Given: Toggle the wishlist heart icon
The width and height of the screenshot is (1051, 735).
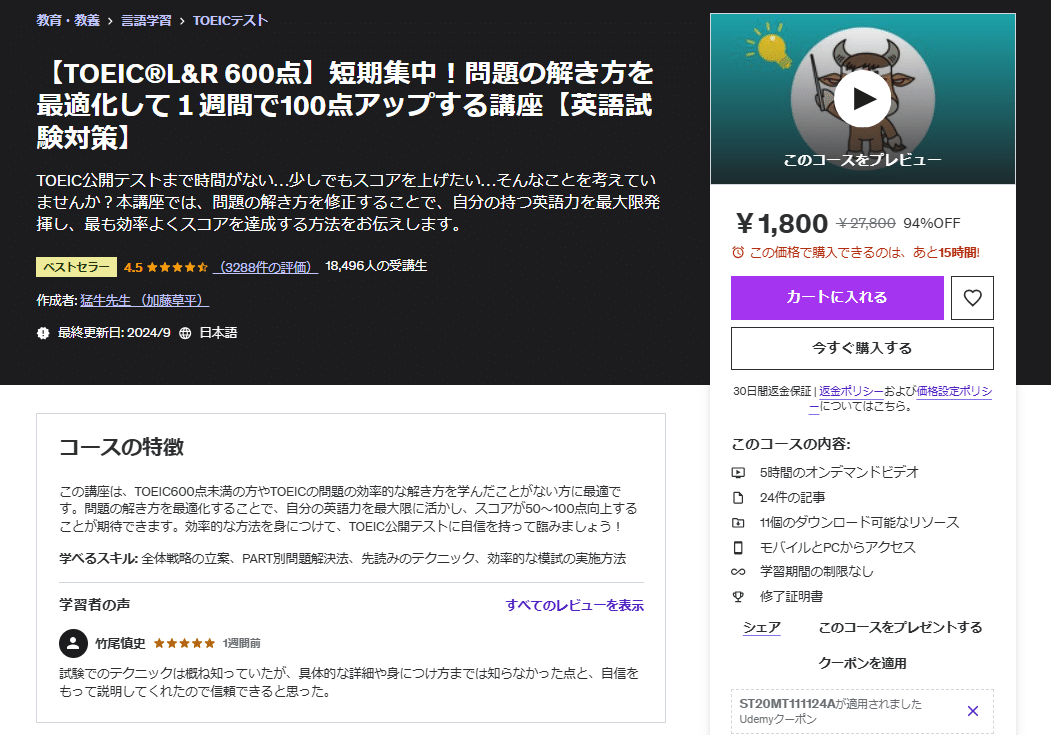Looking at the screenshot, I should [x=971, y=297].
